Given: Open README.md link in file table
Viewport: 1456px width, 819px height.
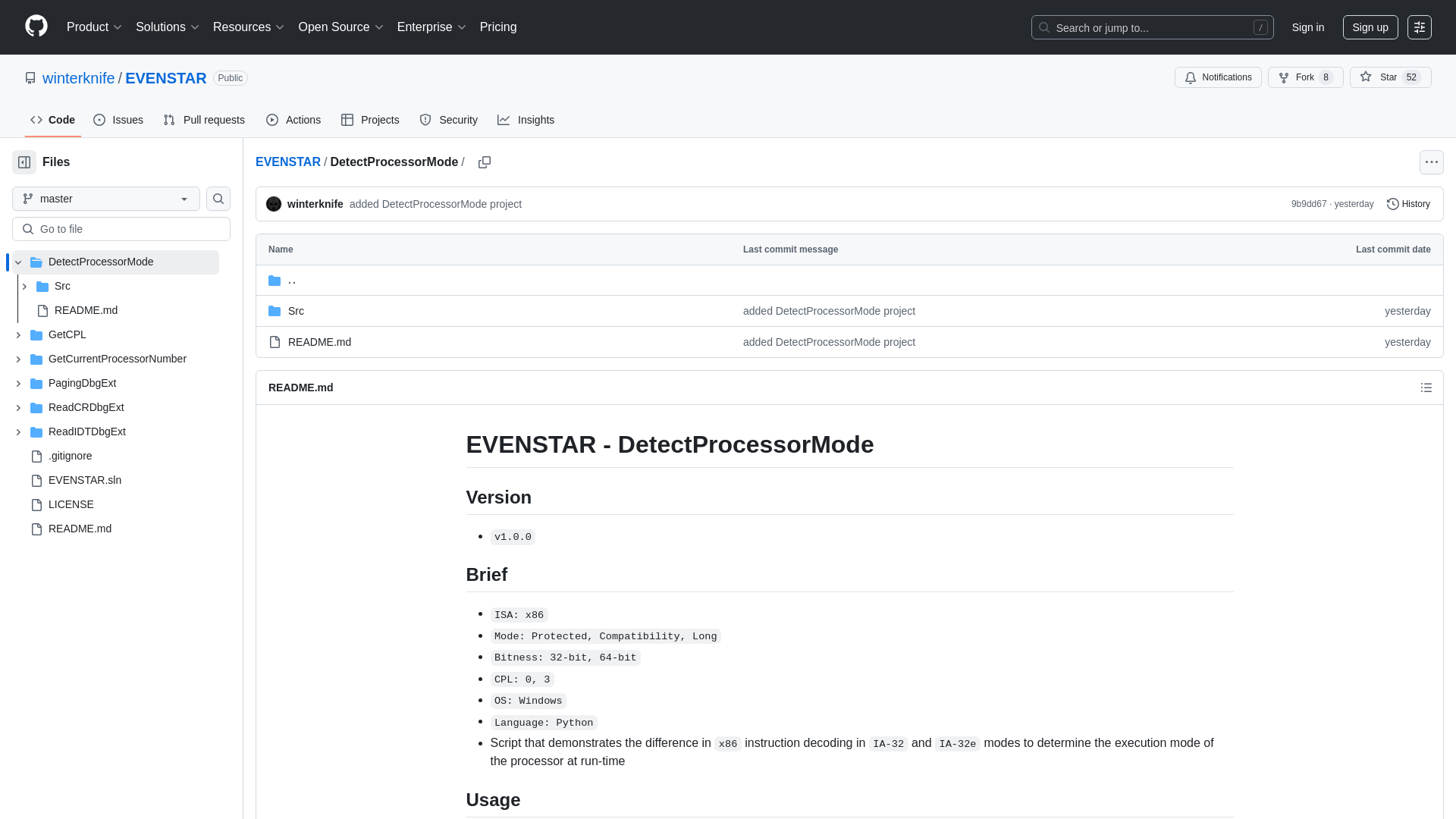Looking at the screenshot, I should tap(319, 342).
